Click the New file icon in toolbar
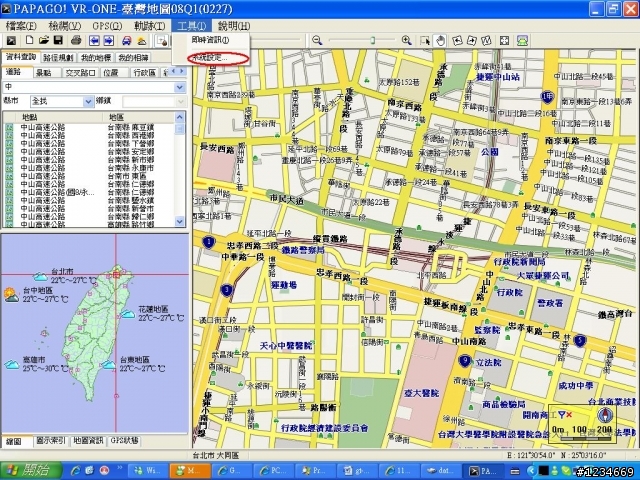The width and height of the screenshot is (640, 480). click(29, 40)
